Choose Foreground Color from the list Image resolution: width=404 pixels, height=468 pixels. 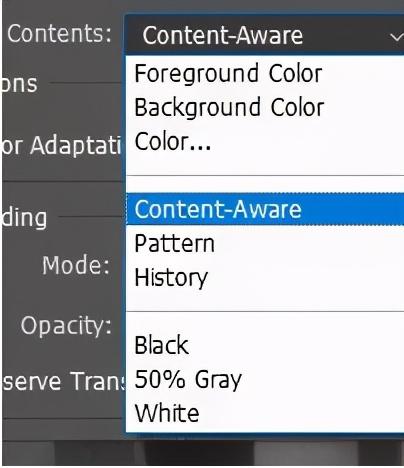[265, 73]
